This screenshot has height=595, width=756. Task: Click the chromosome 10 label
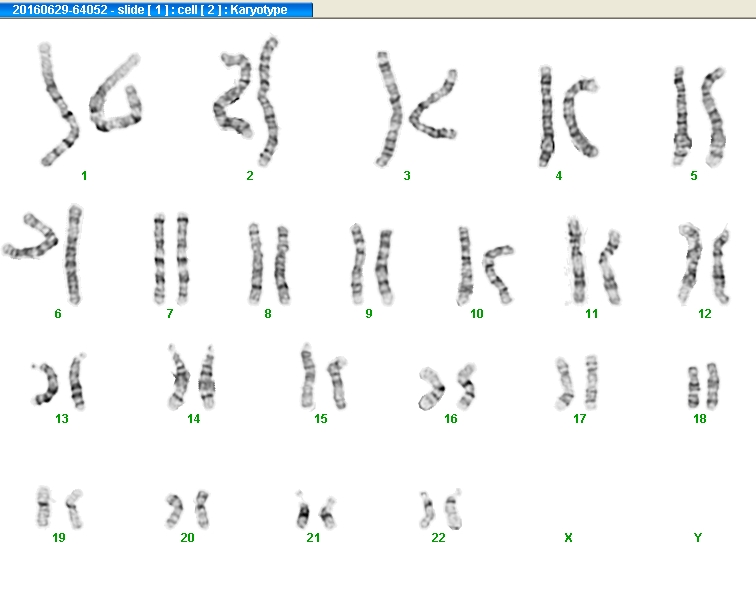[477, 314]
